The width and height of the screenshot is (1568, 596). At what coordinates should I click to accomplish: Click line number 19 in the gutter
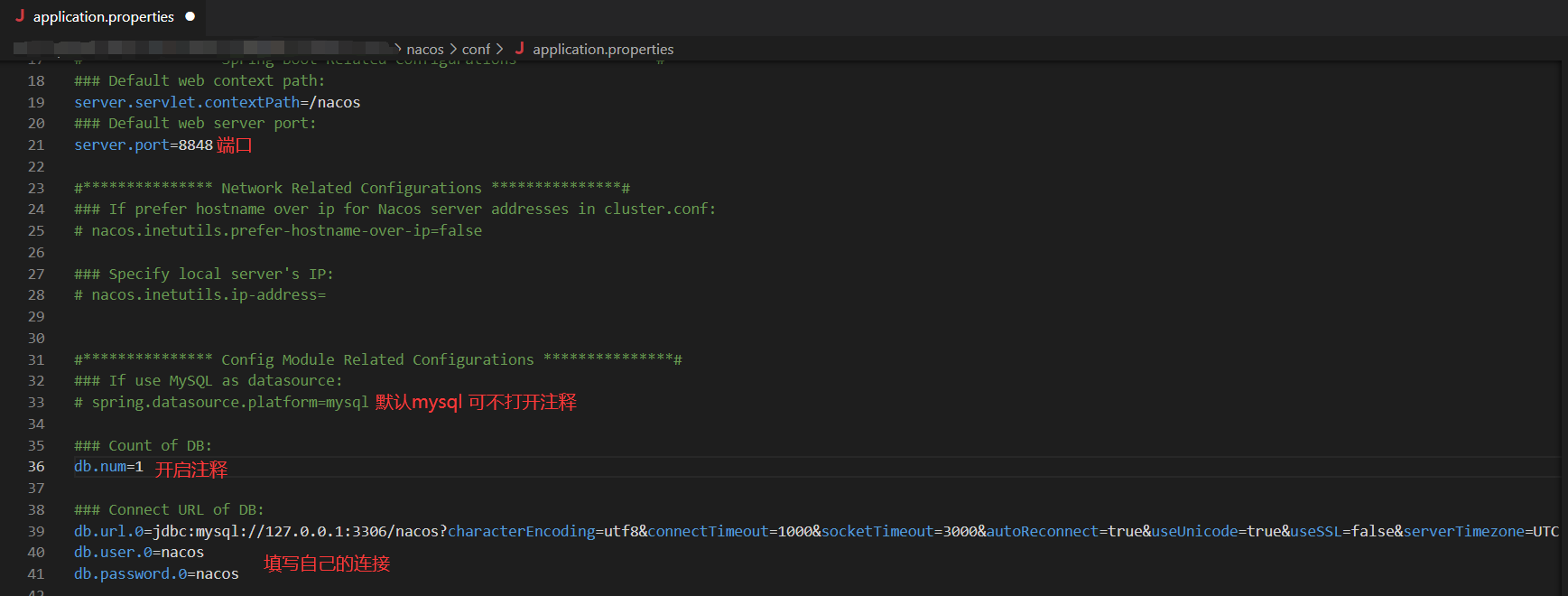(36, 103)
